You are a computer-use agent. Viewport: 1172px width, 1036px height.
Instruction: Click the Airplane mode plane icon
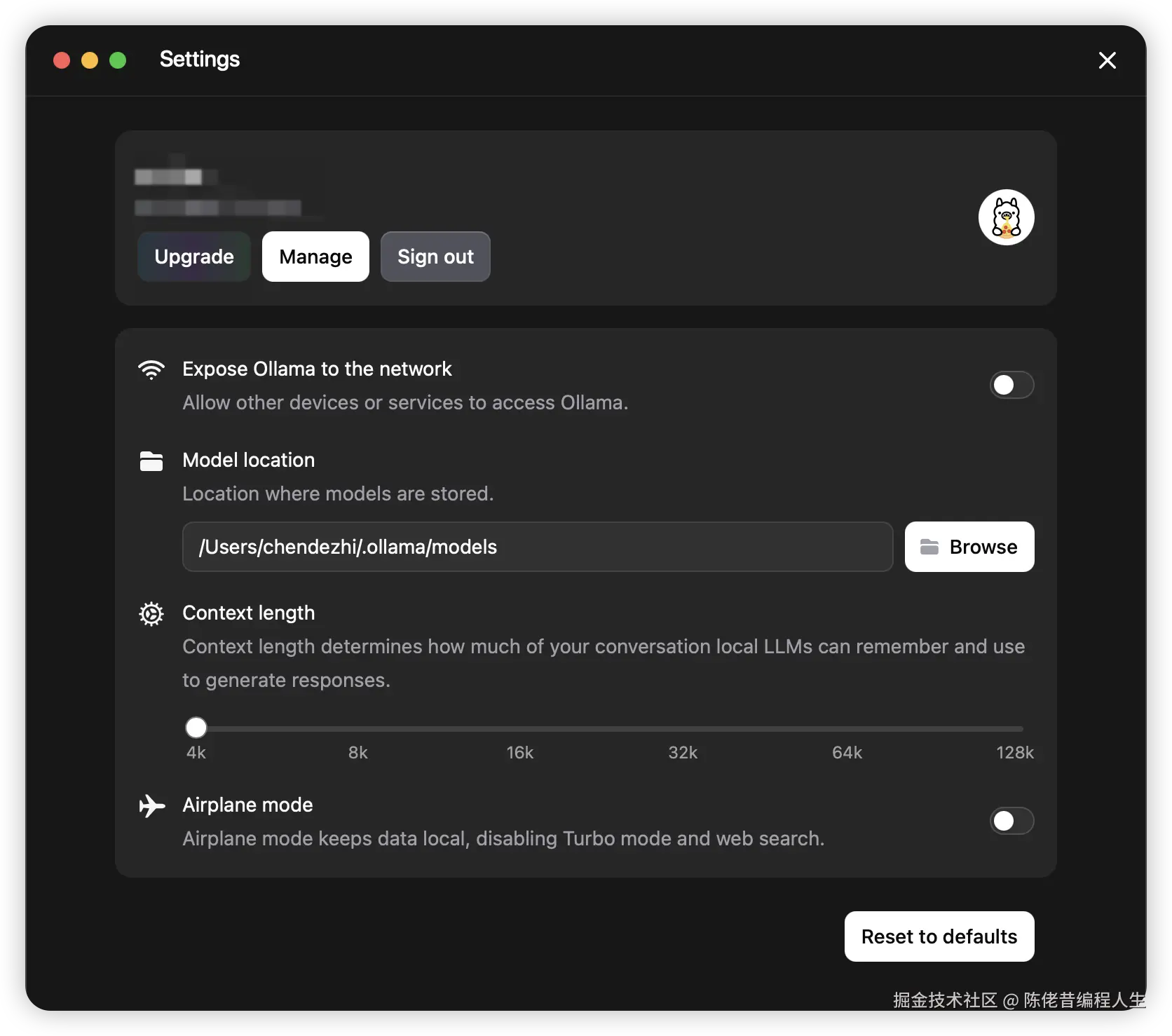tap(152, 806)
